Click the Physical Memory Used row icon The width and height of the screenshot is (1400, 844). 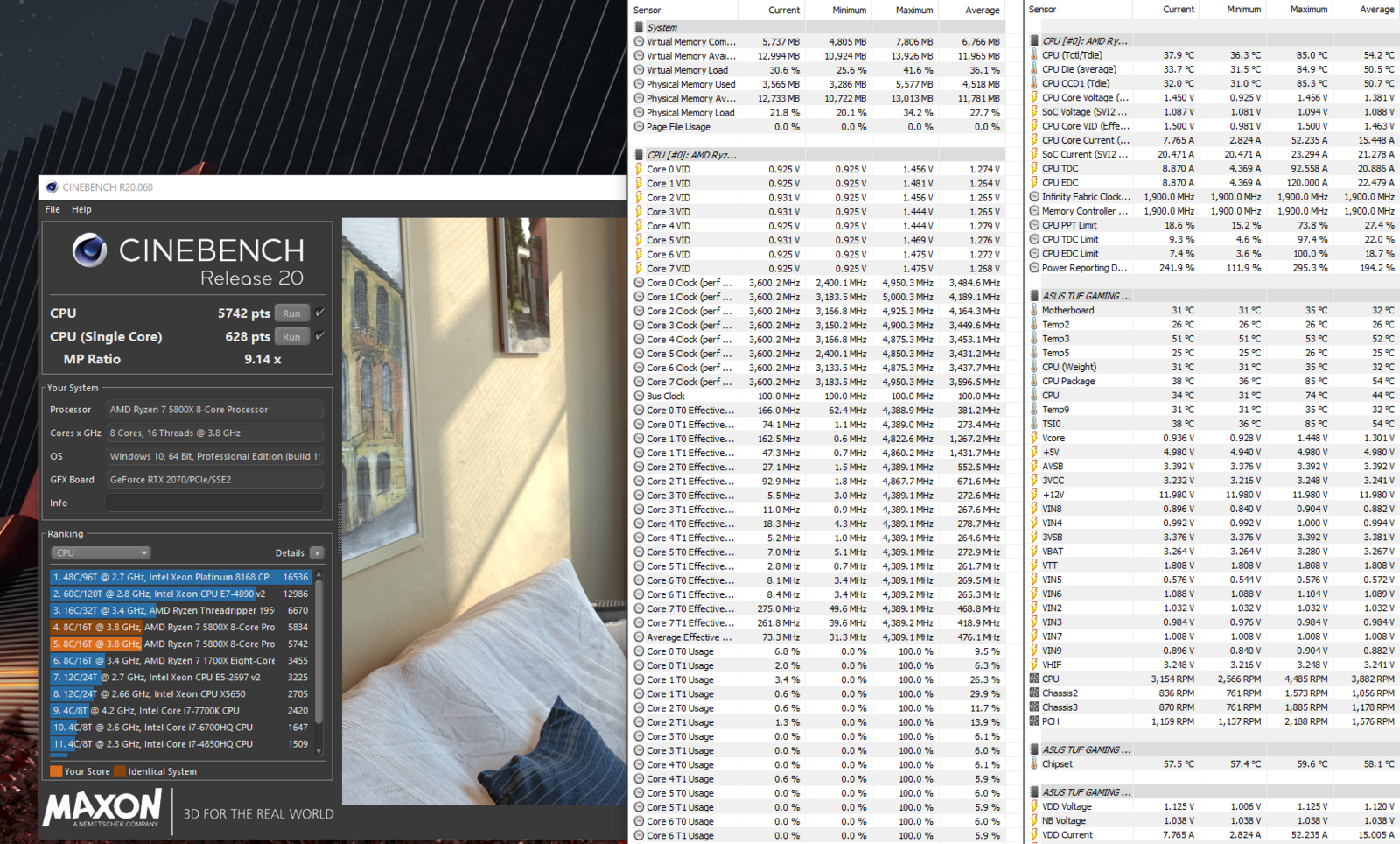639,84
